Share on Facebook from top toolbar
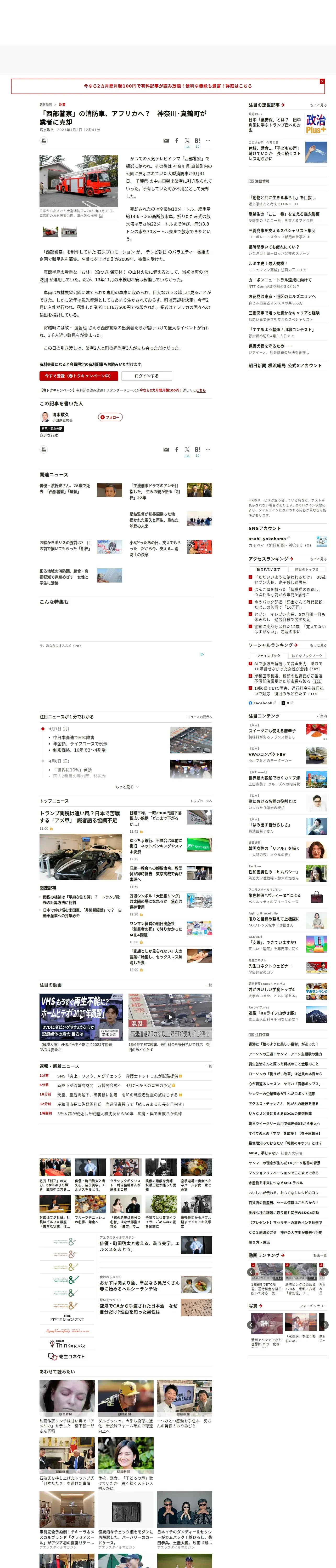This screenshot has width=336, height=1568. 177,141
